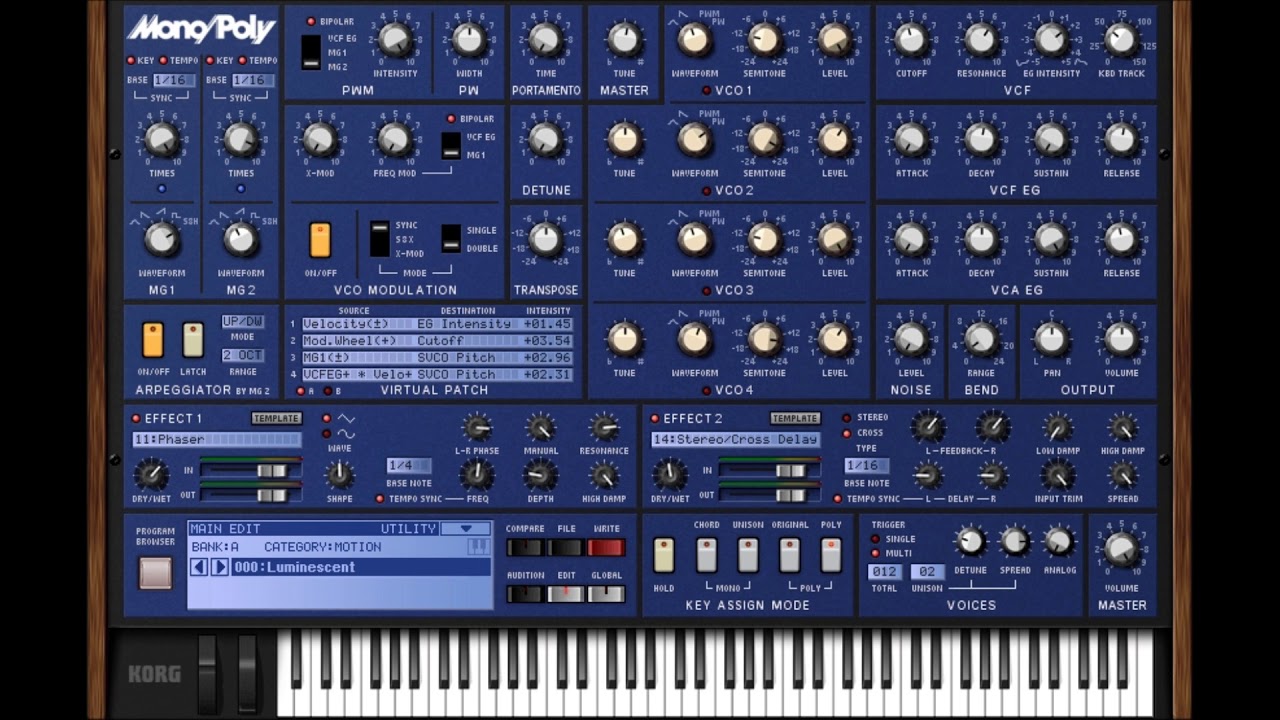Open Effect 2 BASE NOTE 1/16 selector
The width and height of the screenshot is (1280, 720).
point(867,466)
